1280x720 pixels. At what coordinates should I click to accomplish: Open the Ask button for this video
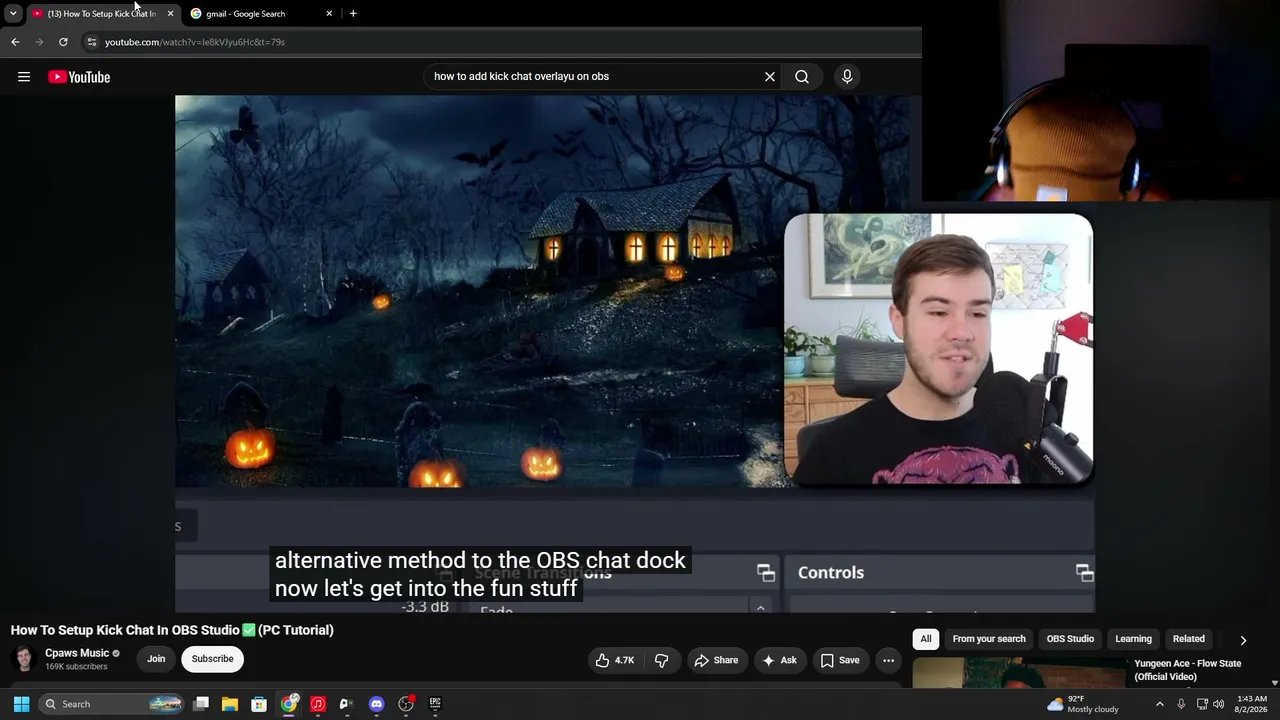point(779,660)
